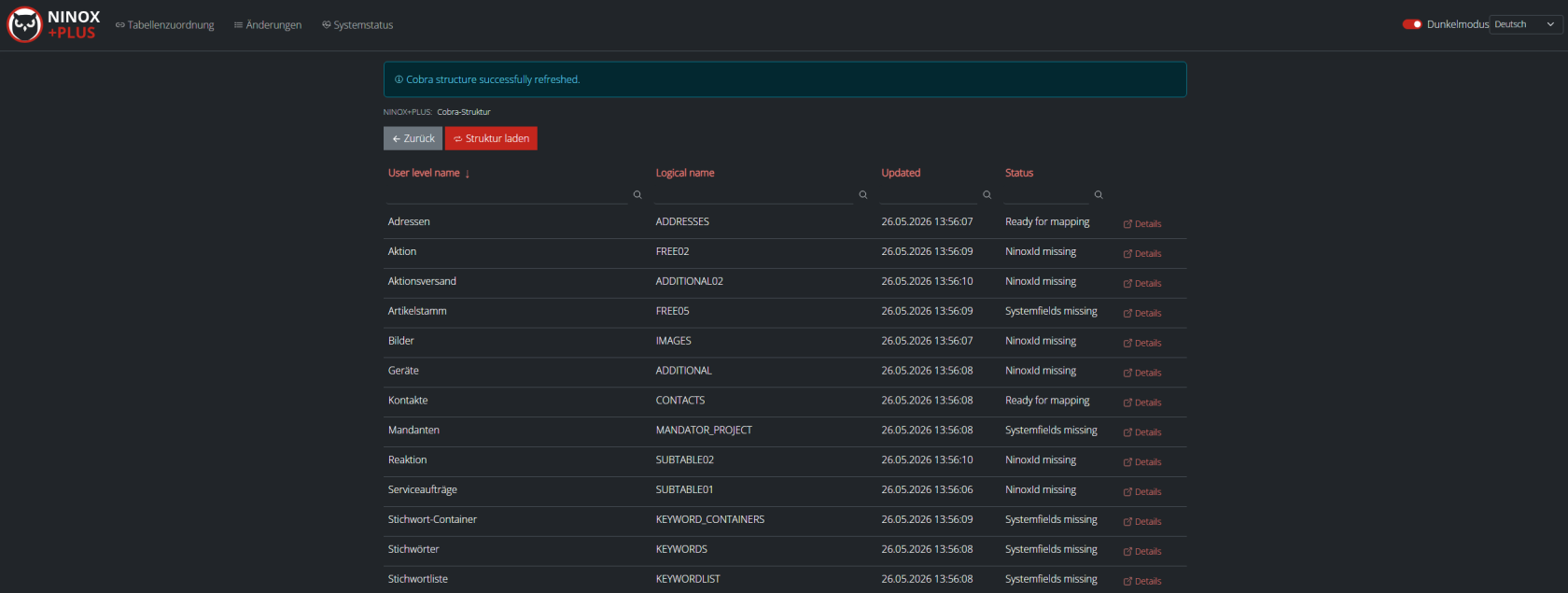Click the Cobra structure refreshed notification text
The height and width of the screenshot is (593, 1568).
[x=493, y=80]
